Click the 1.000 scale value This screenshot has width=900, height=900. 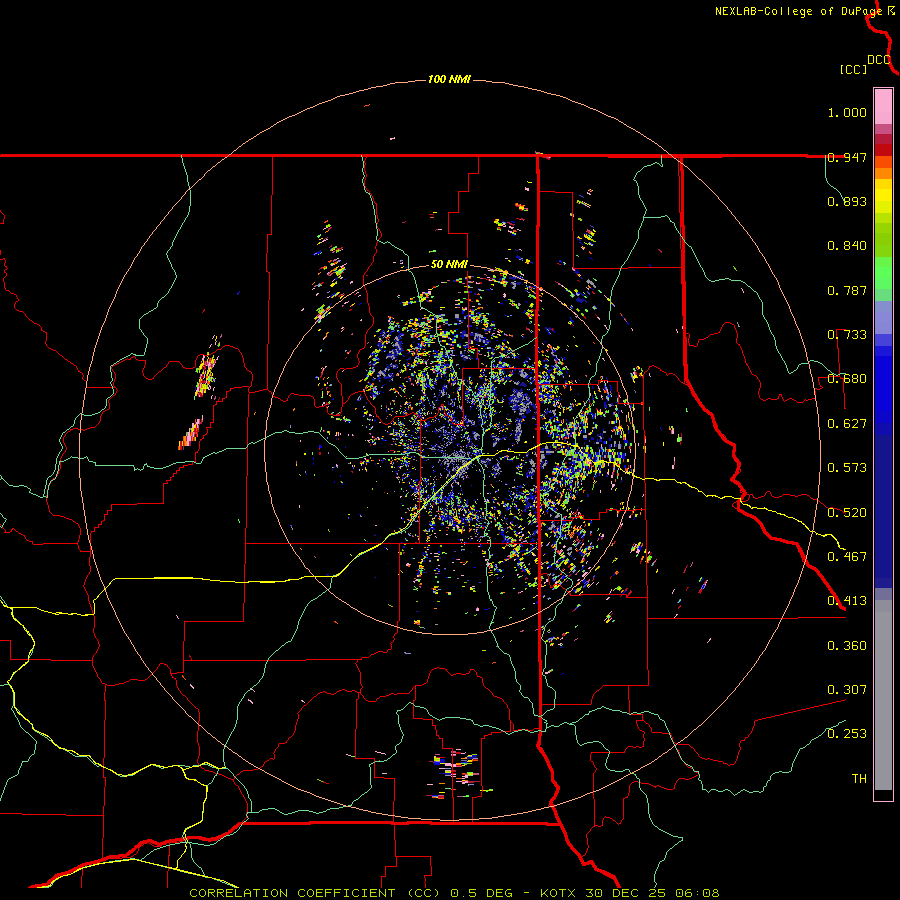(847, 112)
